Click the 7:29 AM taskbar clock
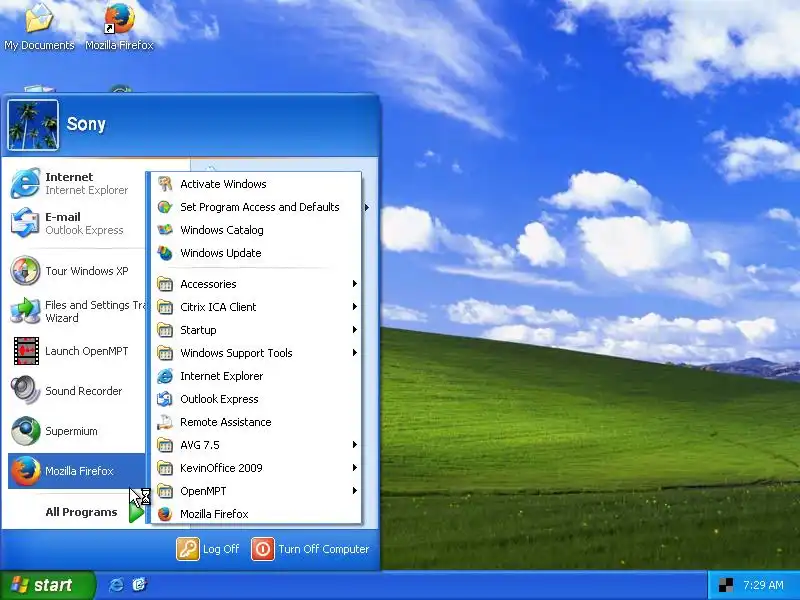Screen dimensions: 800x600 (x=763, y=585)
